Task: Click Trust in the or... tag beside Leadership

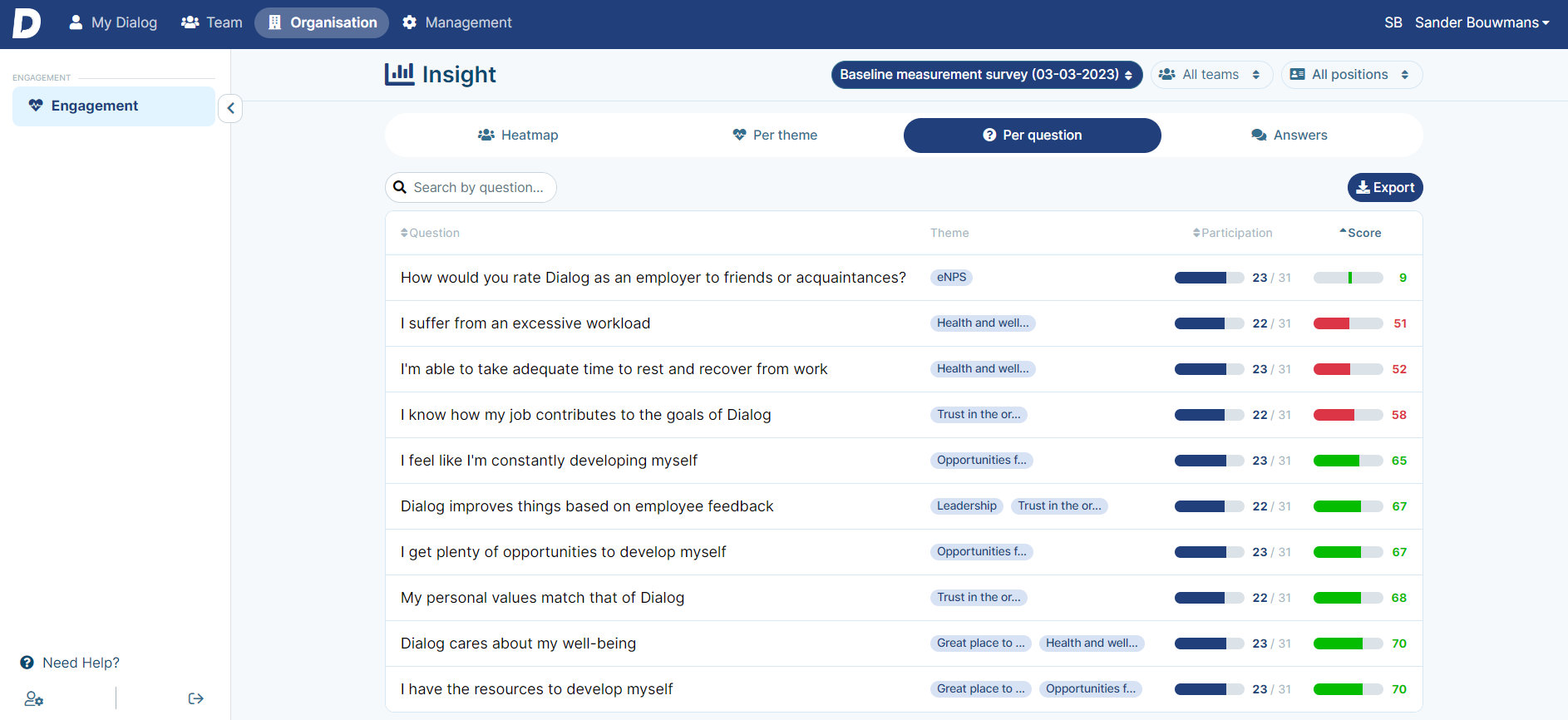Action: (1059, 506)
